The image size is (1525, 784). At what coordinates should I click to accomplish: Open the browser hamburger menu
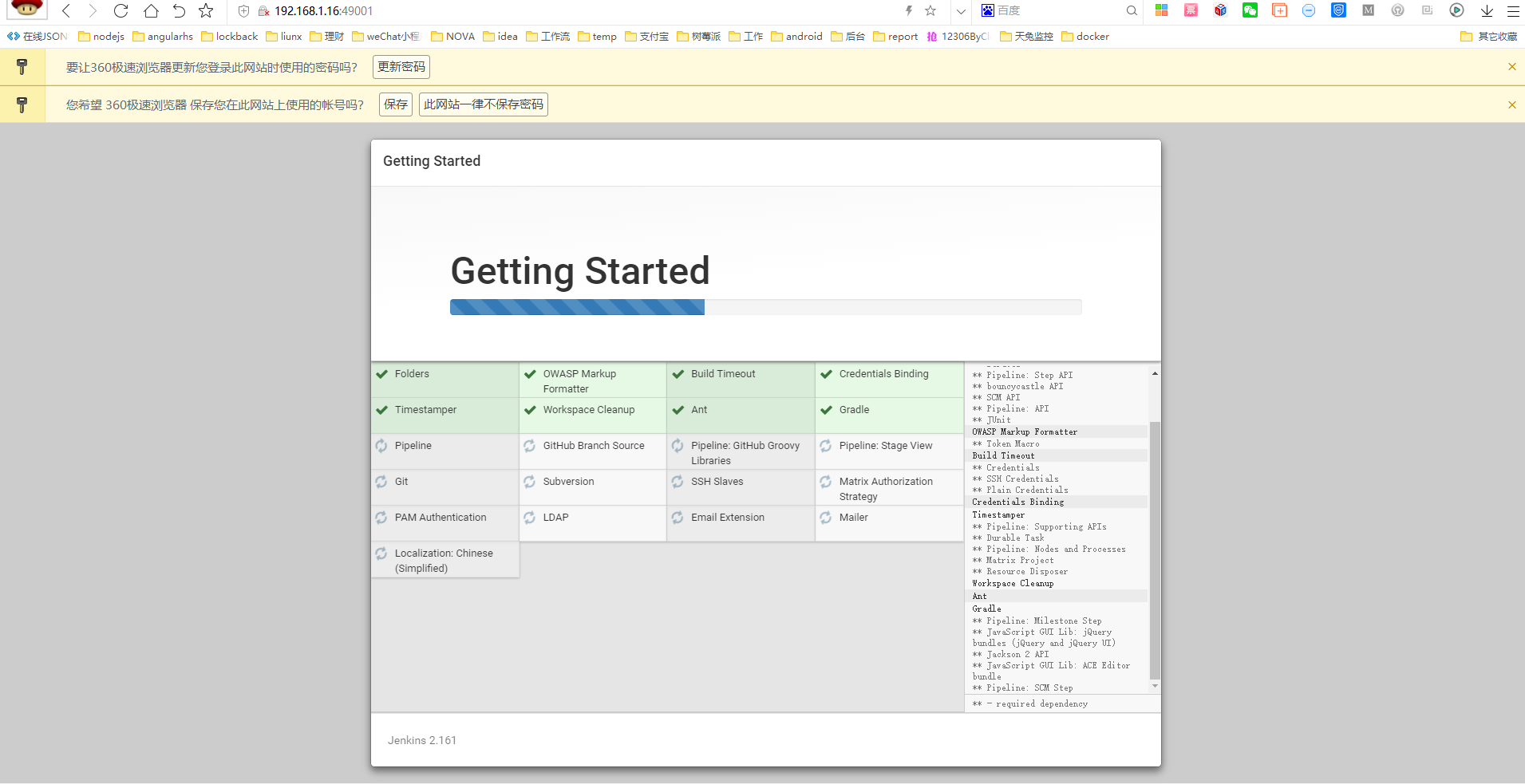(1513, 11)
